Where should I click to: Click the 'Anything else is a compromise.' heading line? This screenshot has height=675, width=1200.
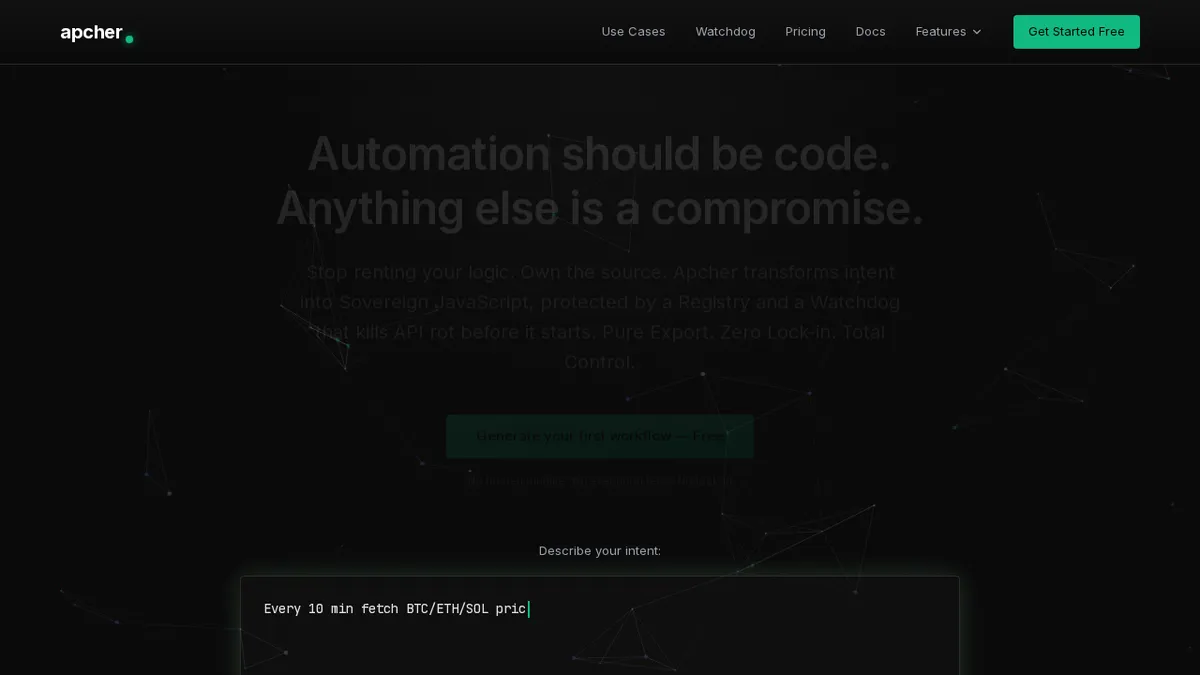click(x=599, y=208)
